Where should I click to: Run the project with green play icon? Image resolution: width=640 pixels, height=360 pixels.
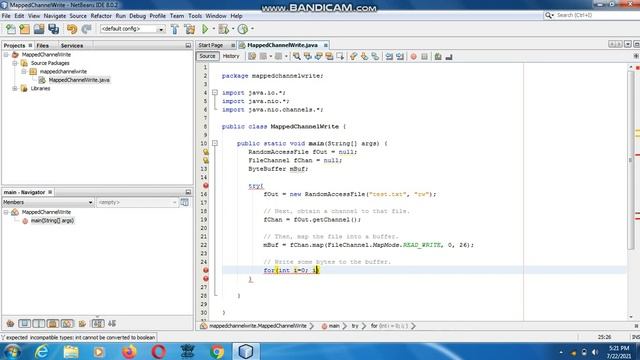(x=205, y=29)
